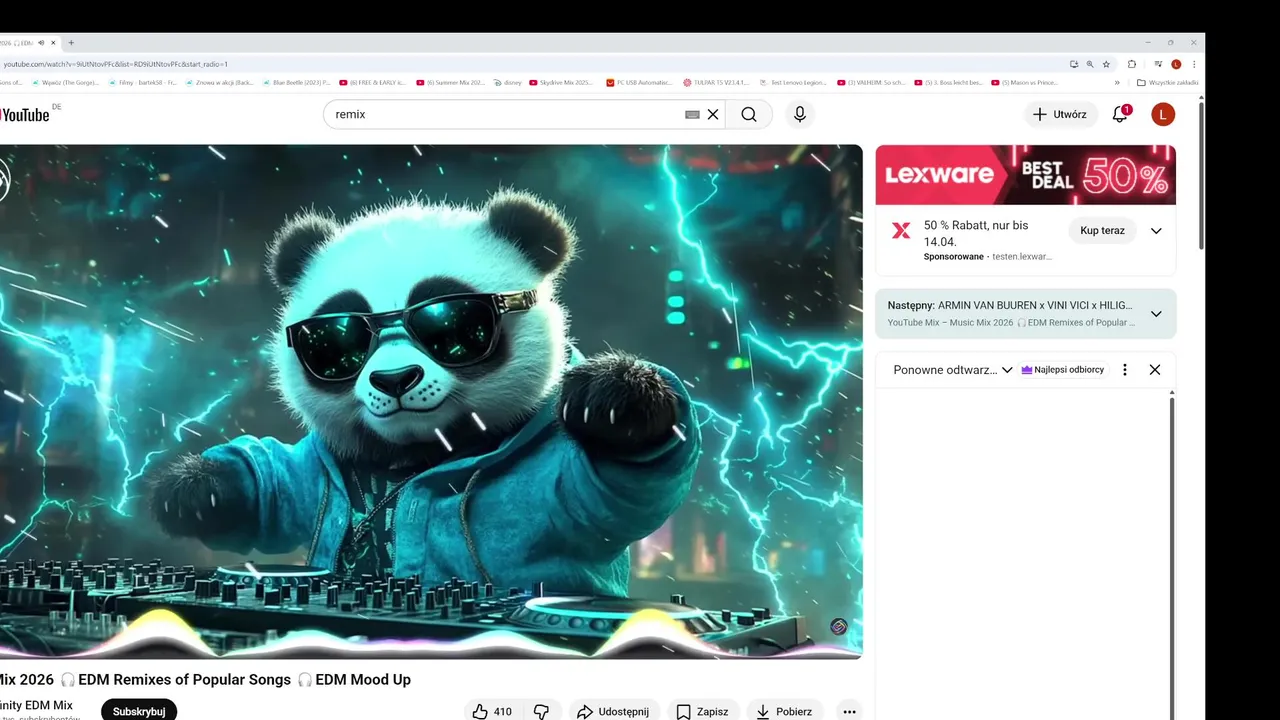Open playlist options three-dot menu
Screen dimensions: 1280x720
(1125, 370)
